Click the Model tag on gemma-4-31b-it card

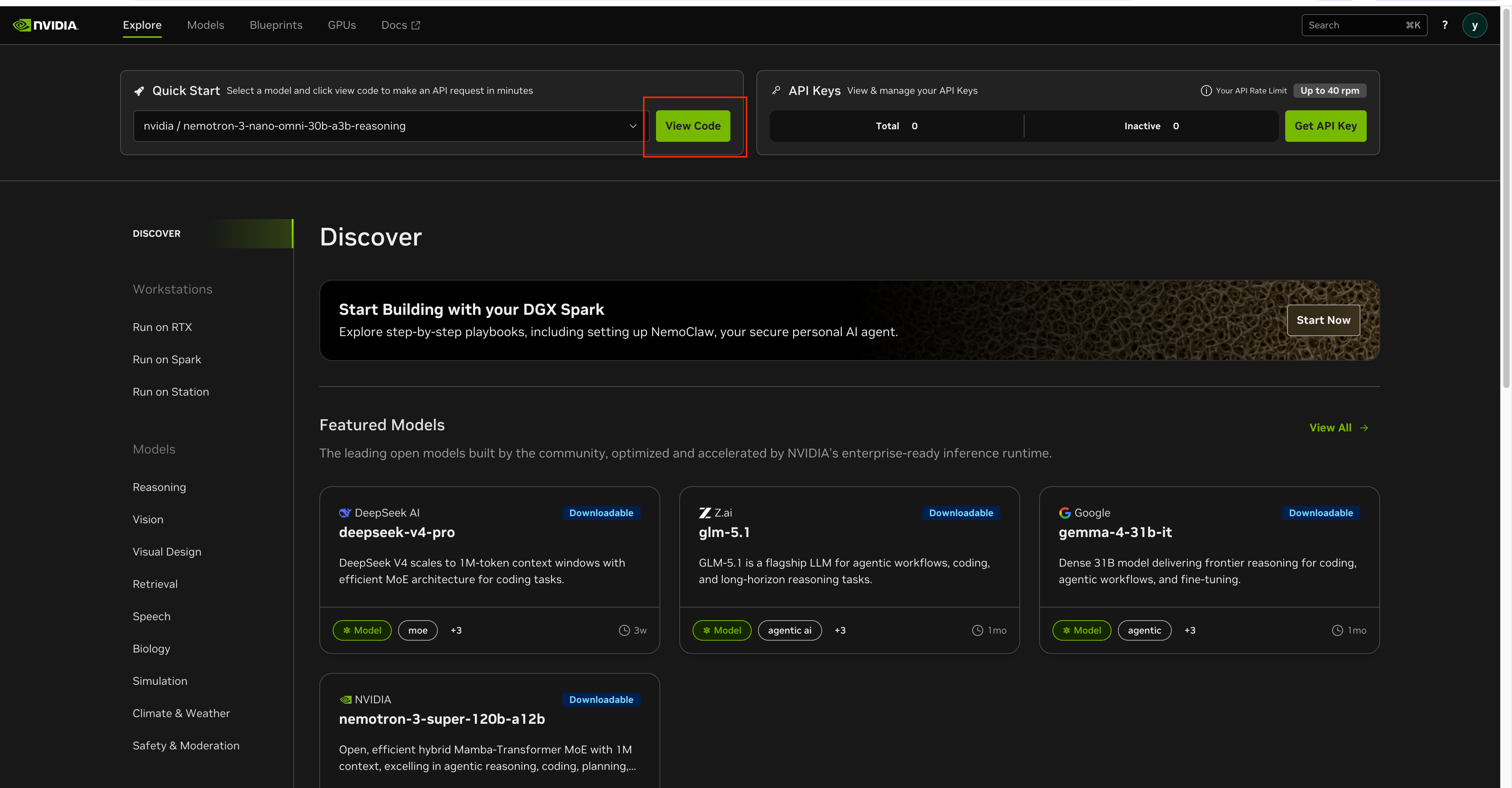coord(1081,630)
